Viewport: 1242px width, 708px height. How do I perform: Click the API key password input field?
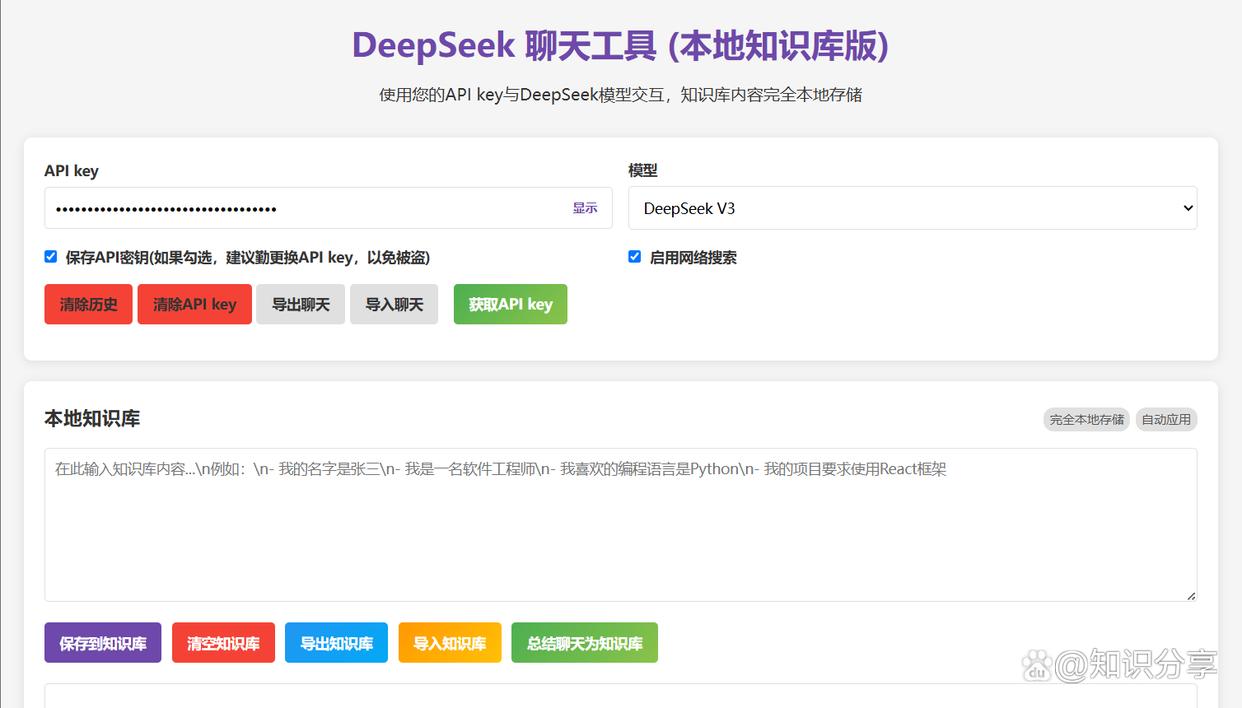pos(328,208)
